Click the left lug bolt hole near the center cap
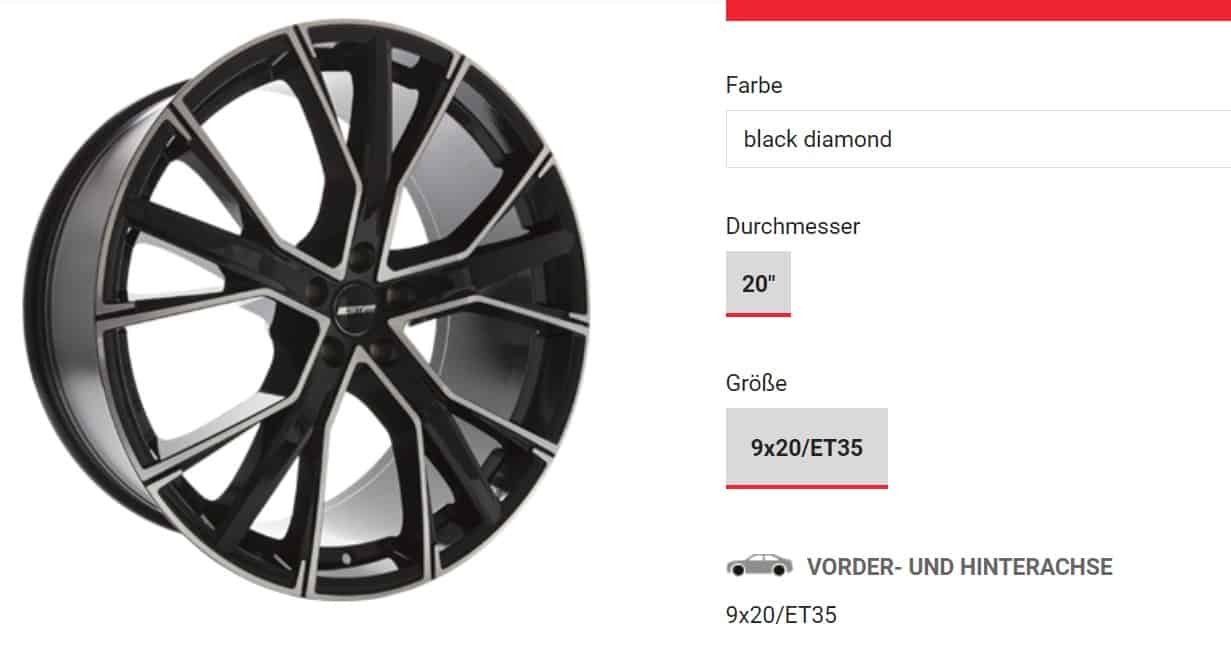1231x658 pixels. pos(315,290)
